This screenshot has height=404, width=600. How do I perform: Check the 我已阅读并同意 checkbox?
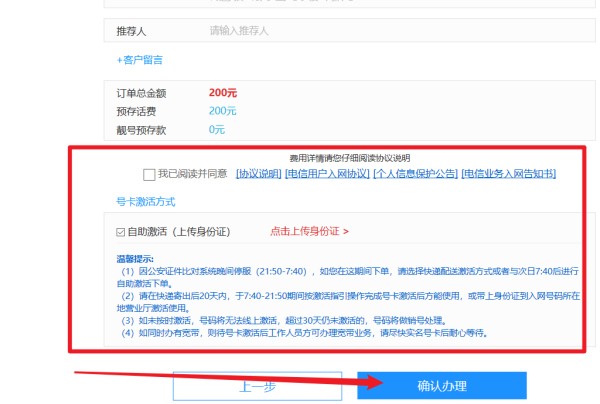click(149, 174)
